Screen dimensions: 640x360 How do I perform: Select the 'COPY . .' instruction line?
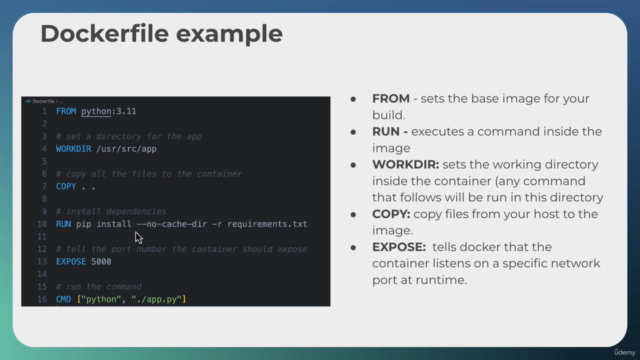tap(76, 187)
